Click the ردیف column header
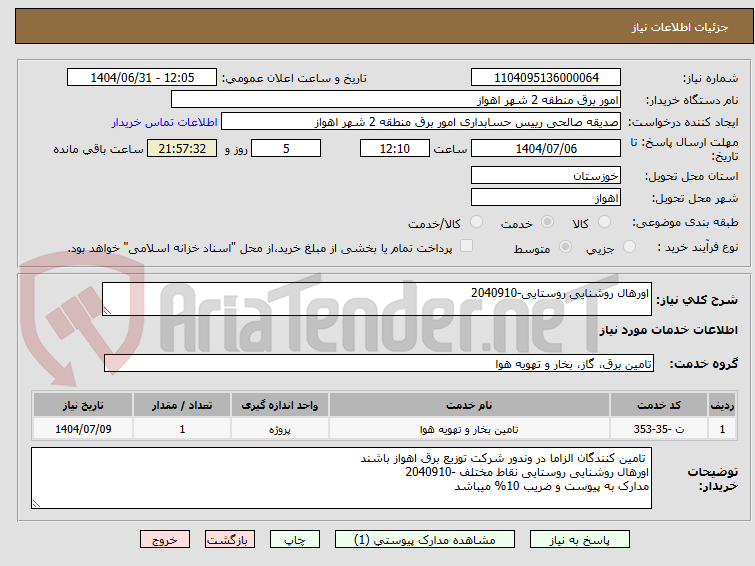The width and height of the screenshot is (755, 566). (x=722, y=405)
